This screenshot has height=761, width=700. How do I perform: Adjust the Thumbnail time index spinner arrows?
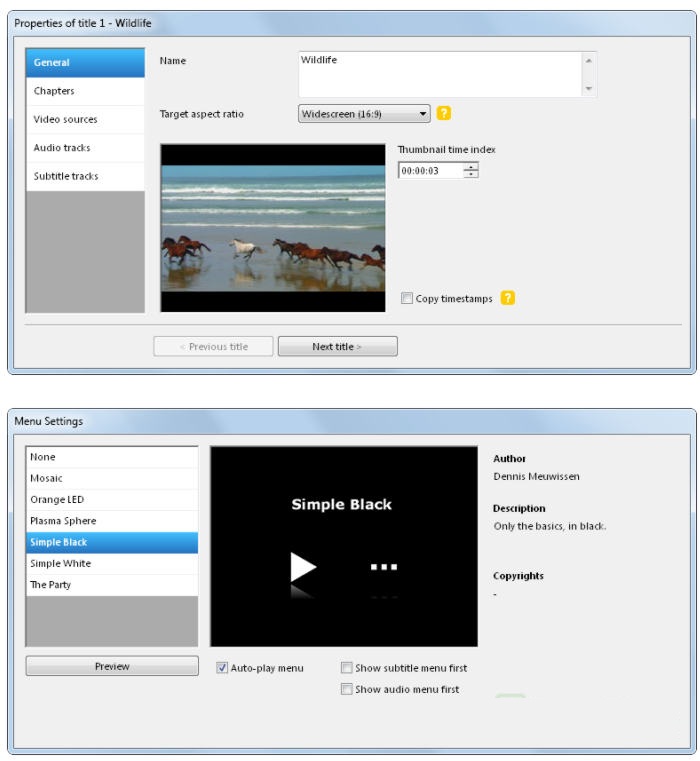coord(471,171)
